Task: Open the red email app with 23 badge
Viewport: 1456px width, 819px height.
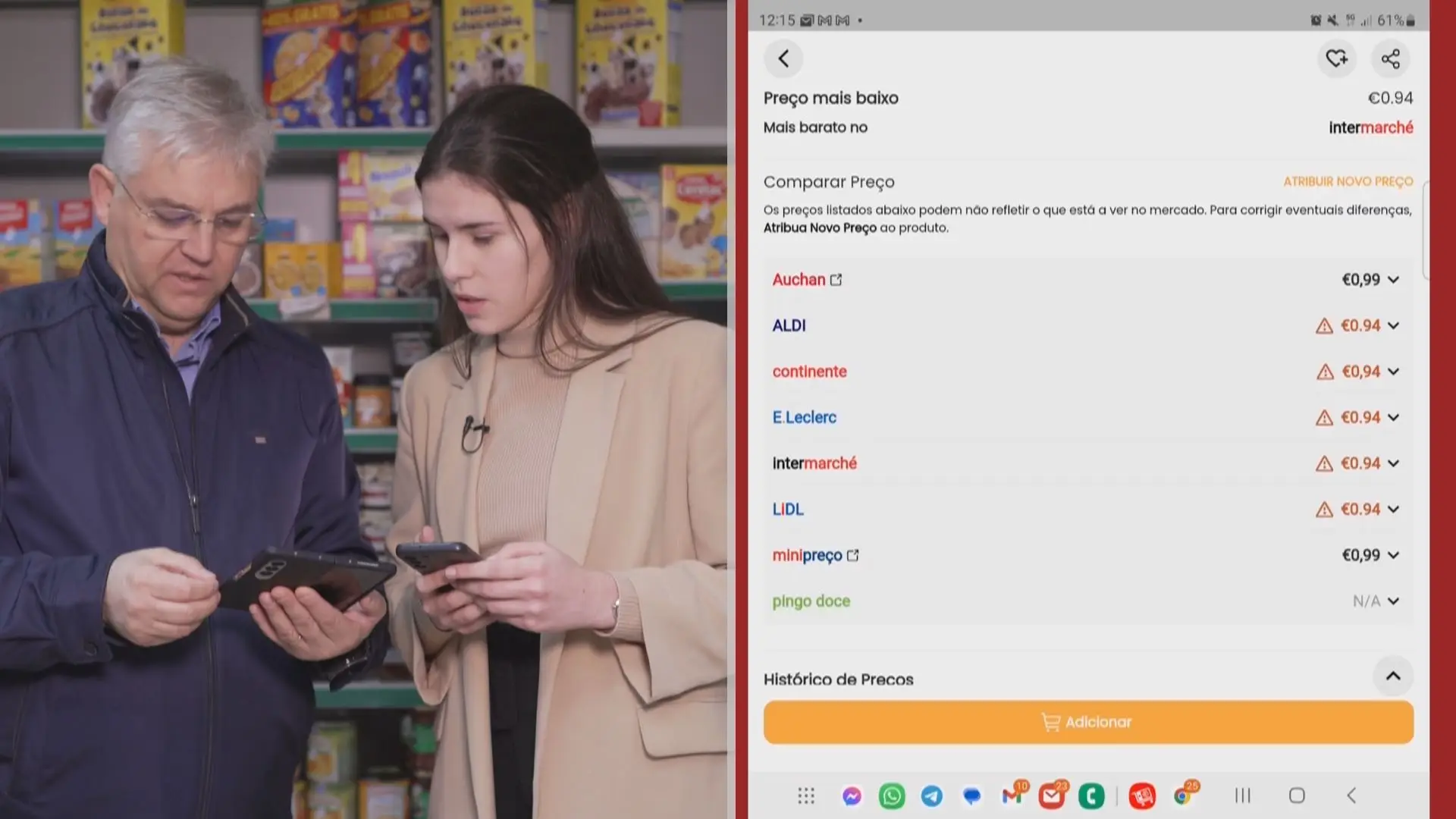Action: pos(1052,795)
